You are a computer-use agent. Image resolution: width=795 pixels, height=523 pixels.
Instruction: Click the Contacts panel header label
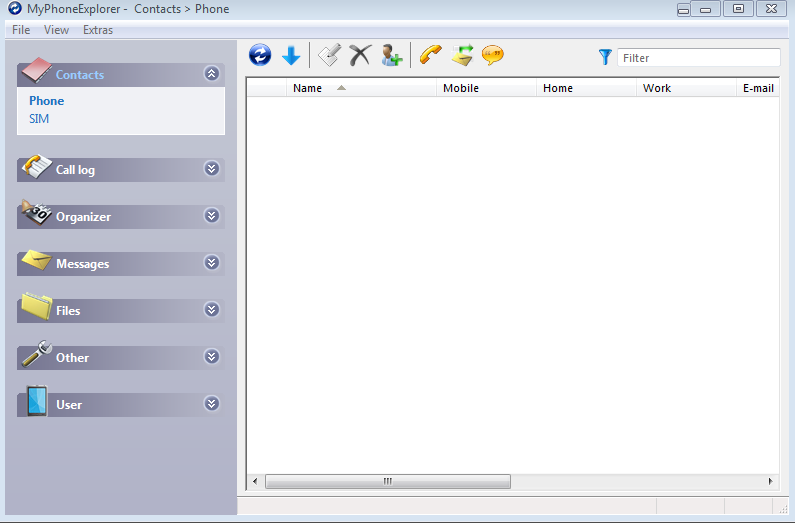pyautogui.click(x=80, y=75)
